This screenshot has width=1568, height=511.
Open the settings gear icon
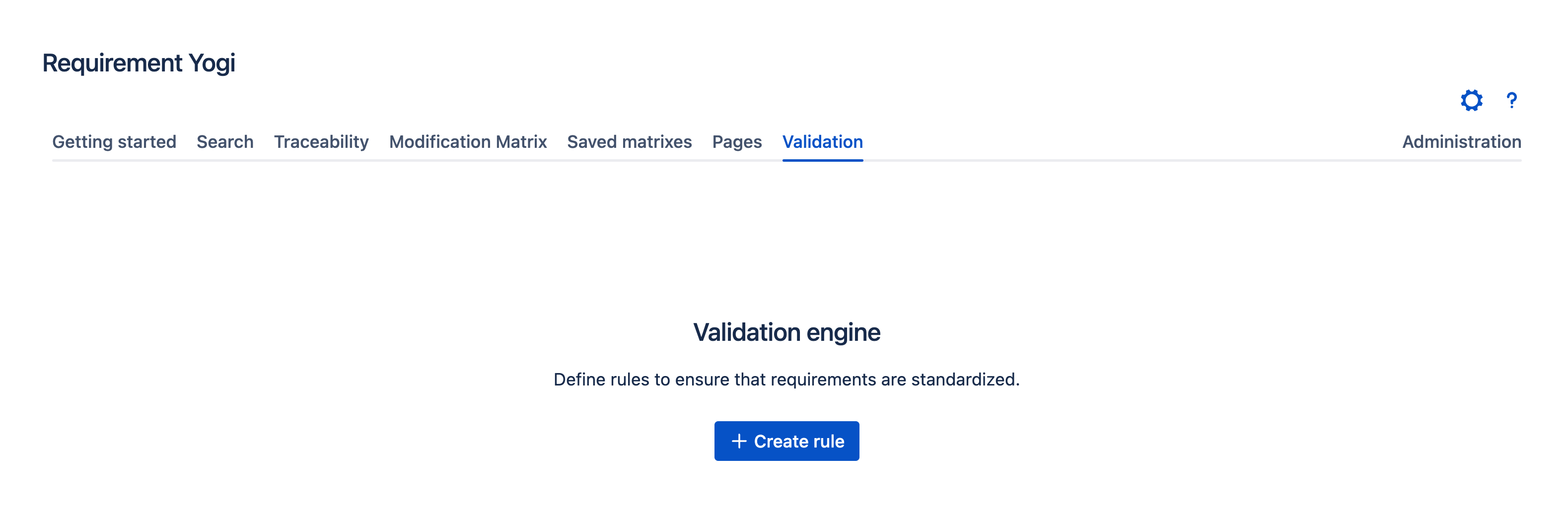pos(1471,100)
